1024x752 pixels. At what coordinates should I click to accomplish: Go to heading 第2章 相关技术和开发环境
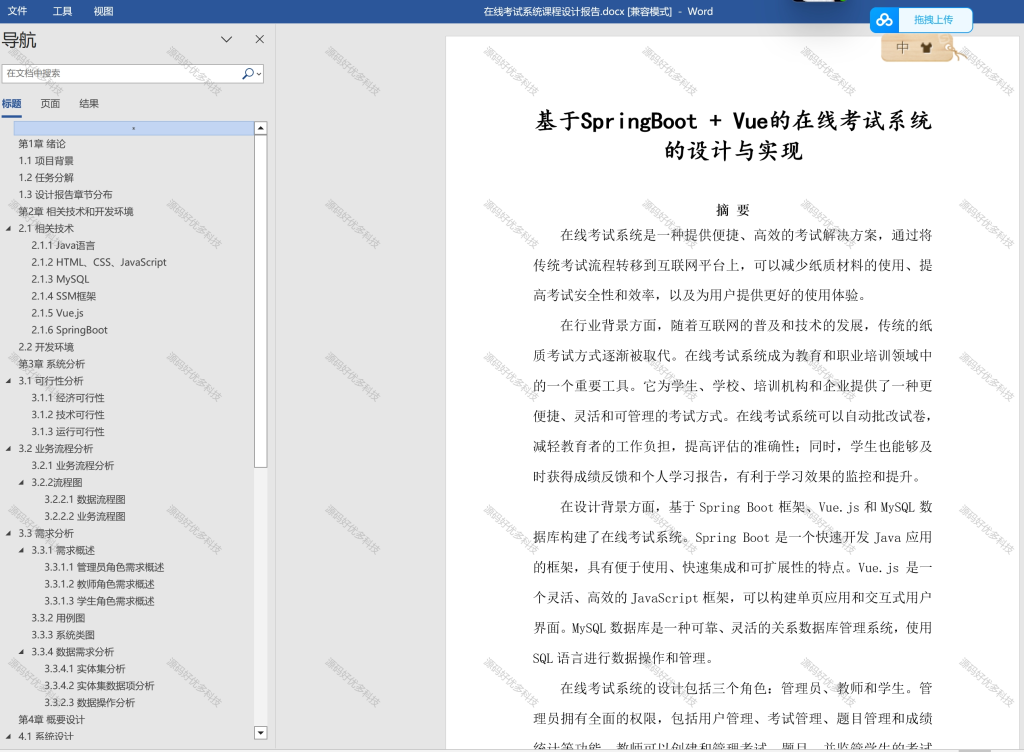click(76, 212)
